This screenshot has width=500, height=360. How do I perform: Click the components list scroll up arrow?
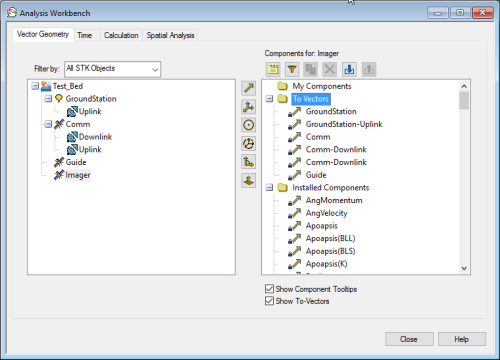click(x=464, y=86)
